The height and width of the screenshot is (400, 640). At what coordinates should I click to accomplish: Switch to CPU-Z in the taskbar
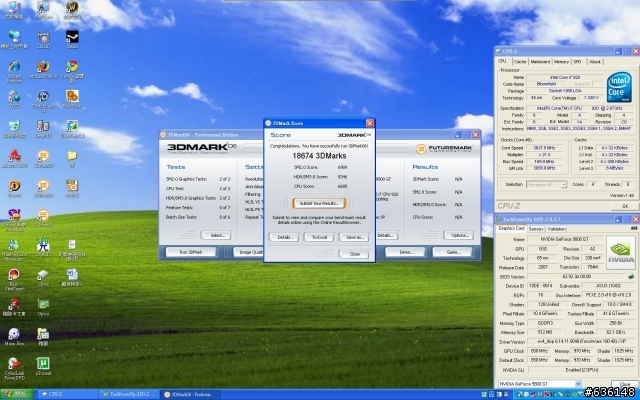[x=68, y=394]
